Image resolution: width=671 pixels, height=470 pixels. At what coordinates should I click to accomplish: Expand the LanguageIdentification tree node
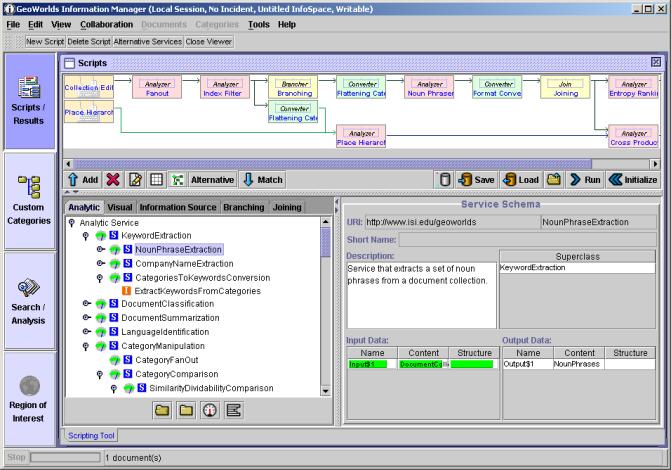coord(87,332)
